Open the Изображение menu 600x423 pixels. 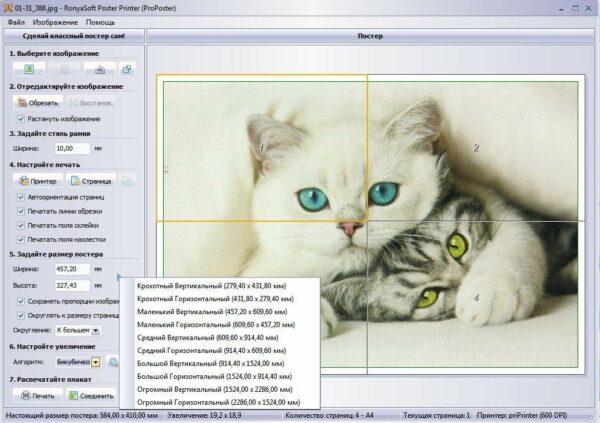point(55,22)
